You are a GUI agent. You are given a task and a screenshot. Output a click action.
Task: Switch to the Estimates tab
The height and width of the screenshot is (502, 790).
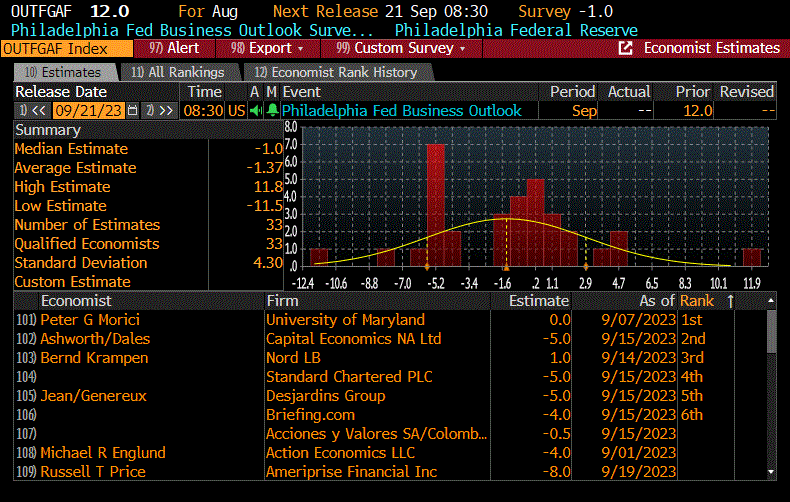(65, 73)
